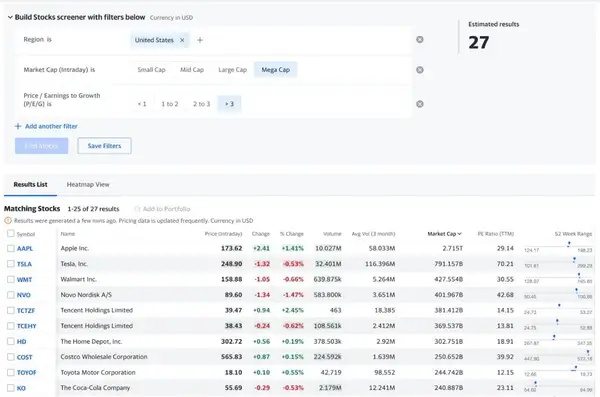600x397 pixels.
Task: Click the Find Stocks button
Action: coord(42,146)
